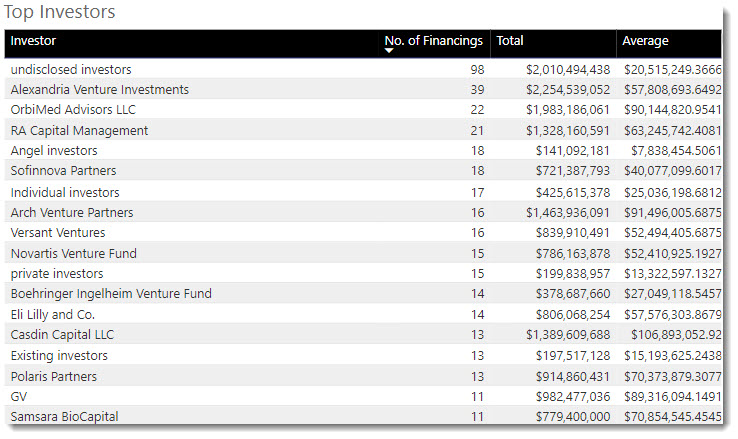Select Casdin Capital LLC investor
This screenshot has width=738, height=439.
pos(62,335)
